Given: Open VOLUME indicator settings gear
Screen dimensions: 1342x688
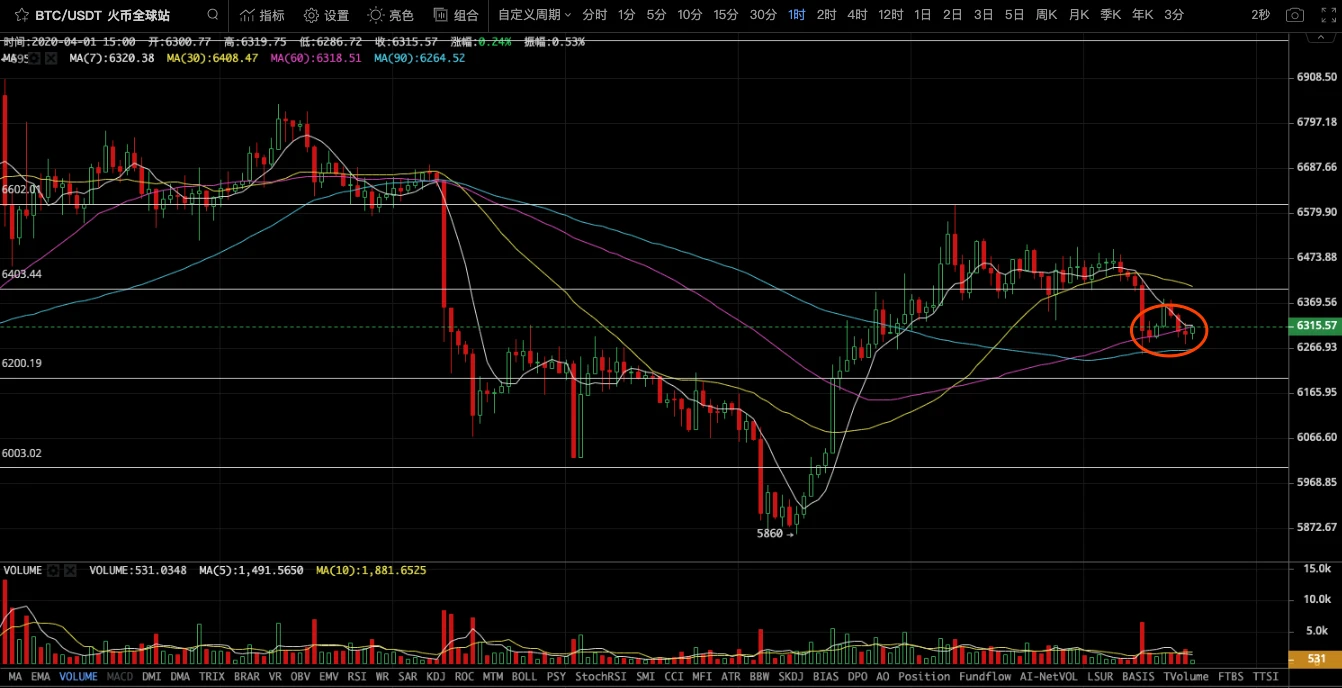Looking at the screenshot, I should click(x=52, y=570).
